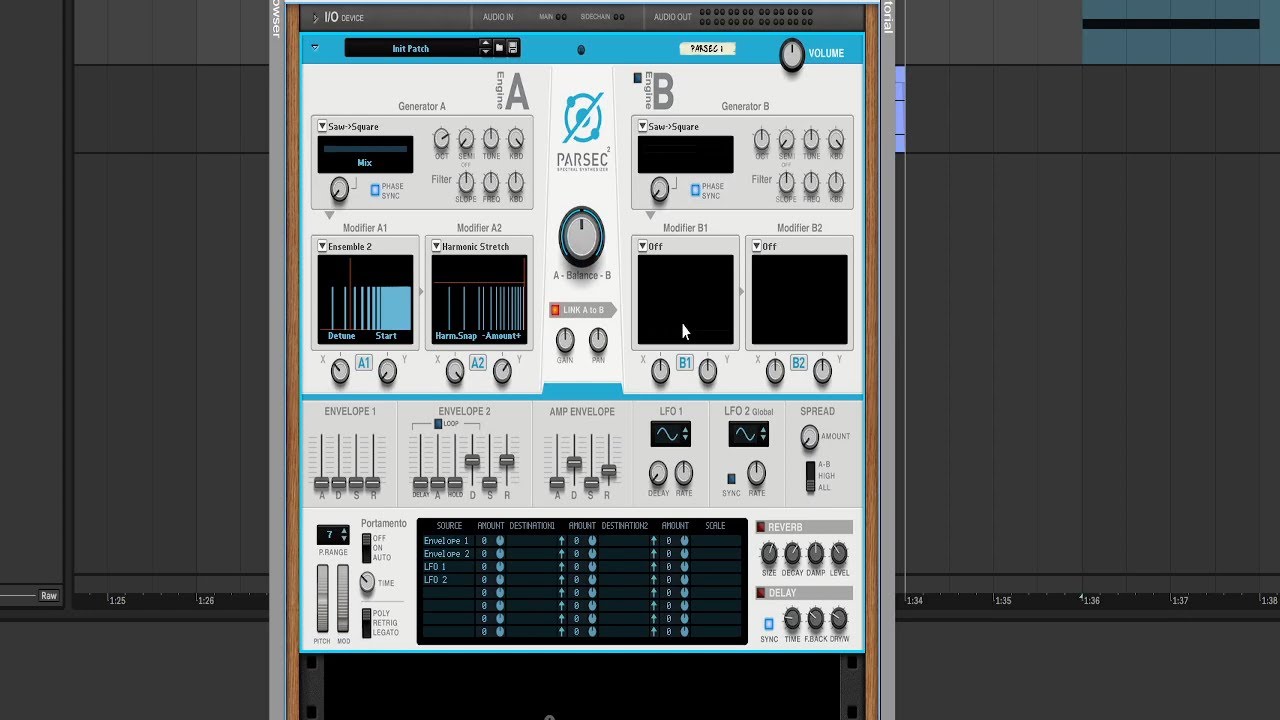Select the A1 modifier button
1280x720 pixels.
(364, 363)
